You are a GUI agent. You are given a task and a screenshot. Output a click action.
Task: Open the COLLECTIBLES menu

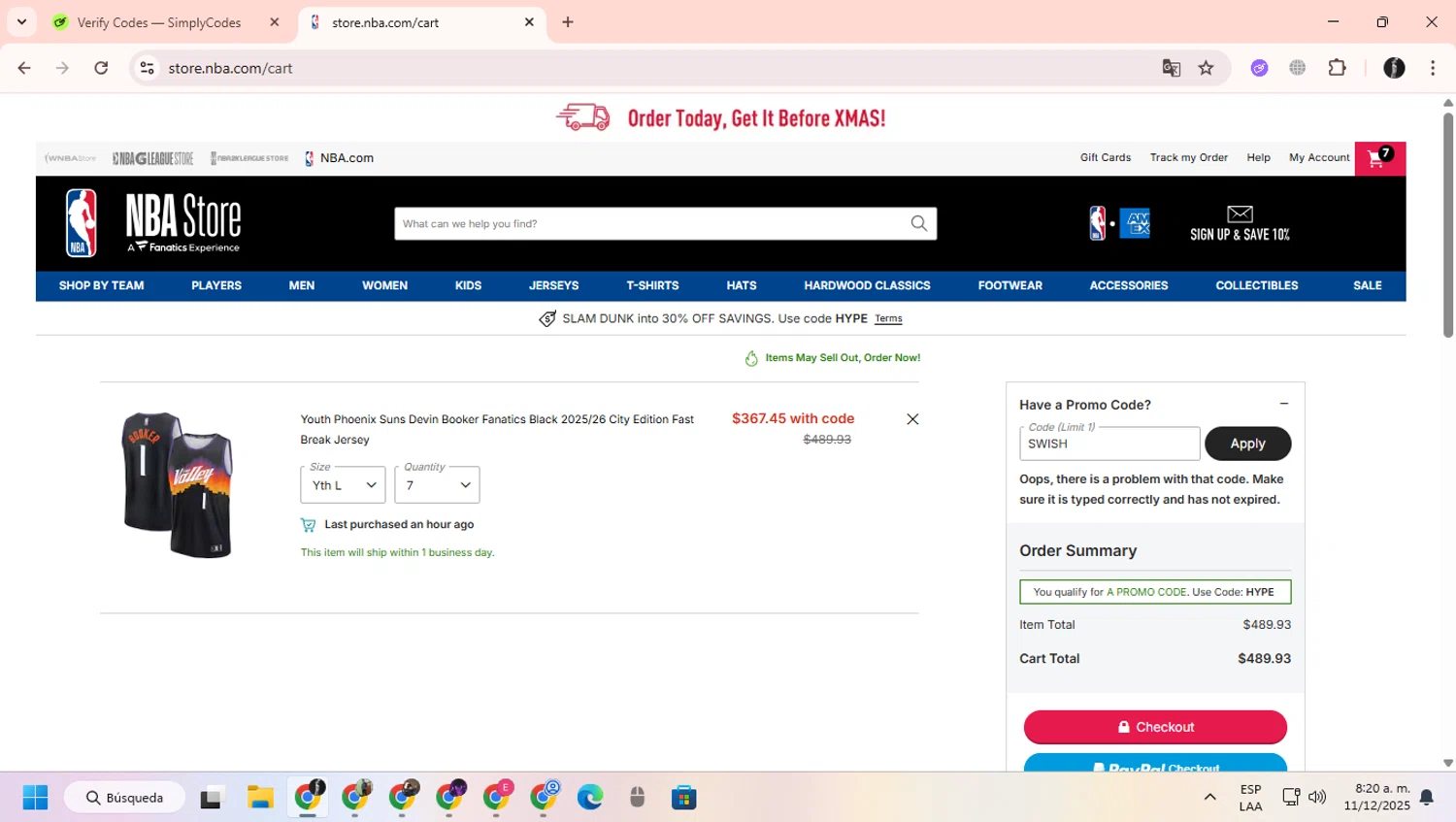[x=1256, y=285]
